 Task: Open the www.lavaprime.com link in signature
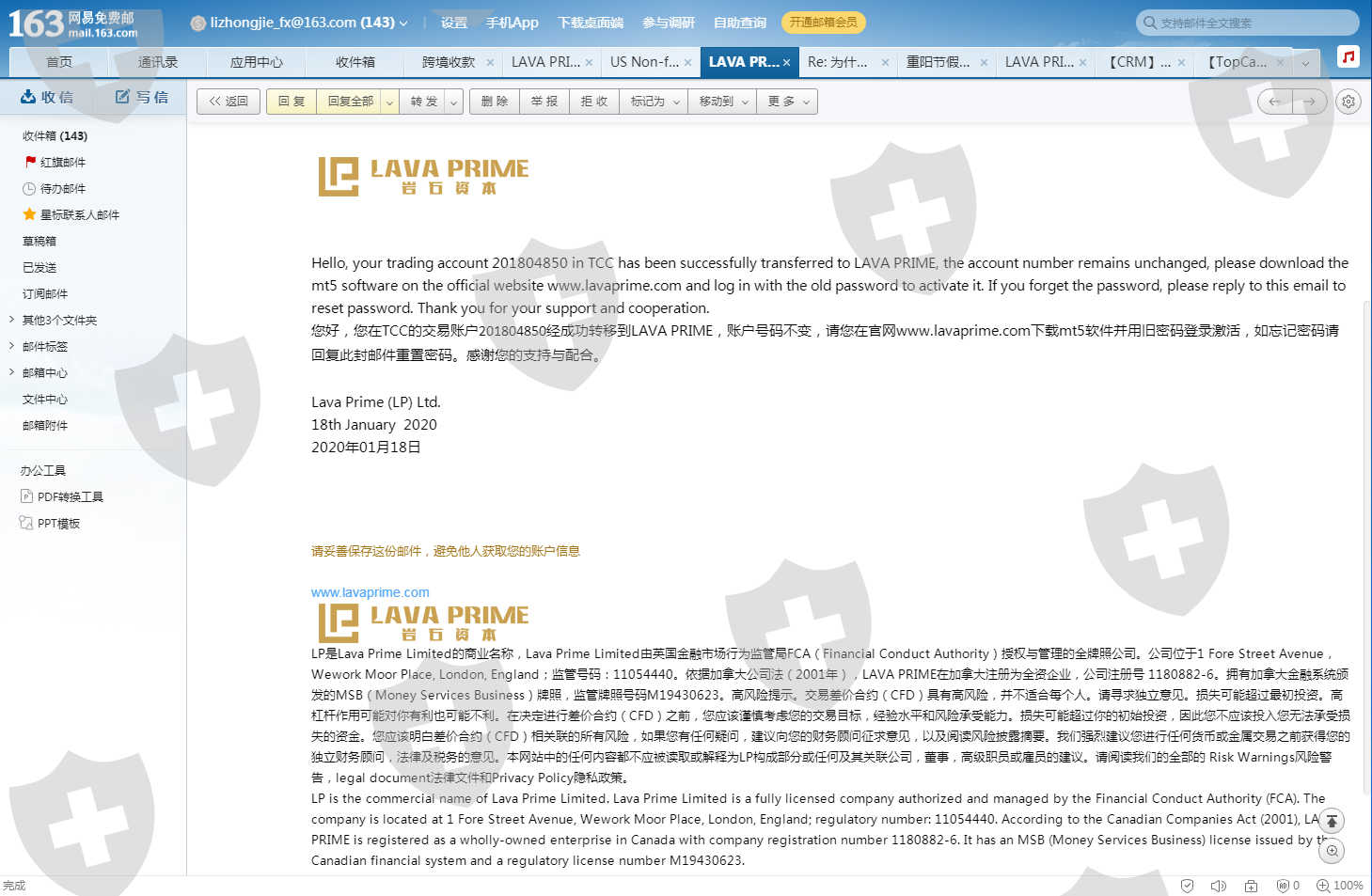point(371,592)
